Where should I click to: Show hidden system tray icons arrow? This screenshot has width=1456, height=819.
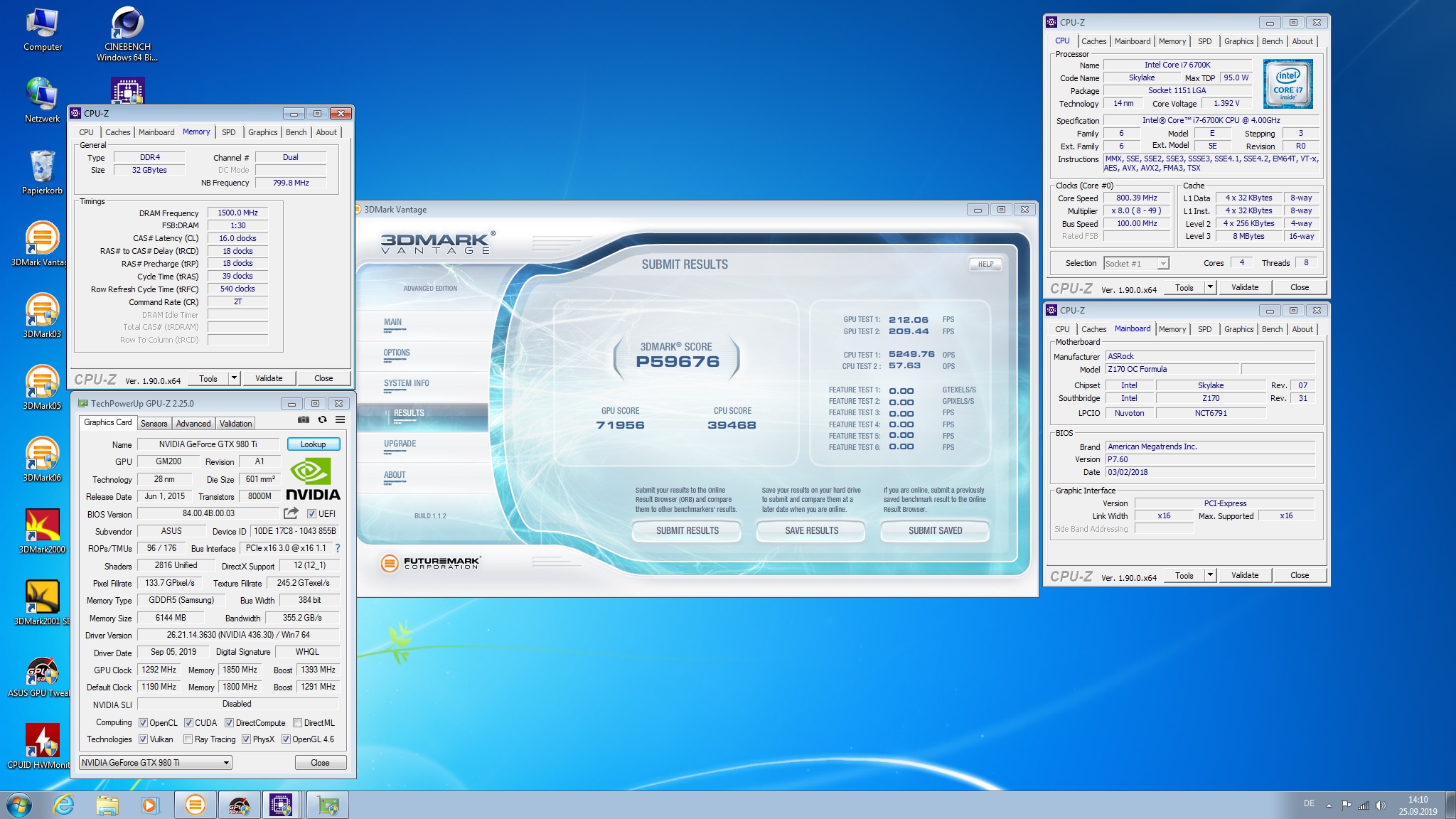(x=1329, y=805)
